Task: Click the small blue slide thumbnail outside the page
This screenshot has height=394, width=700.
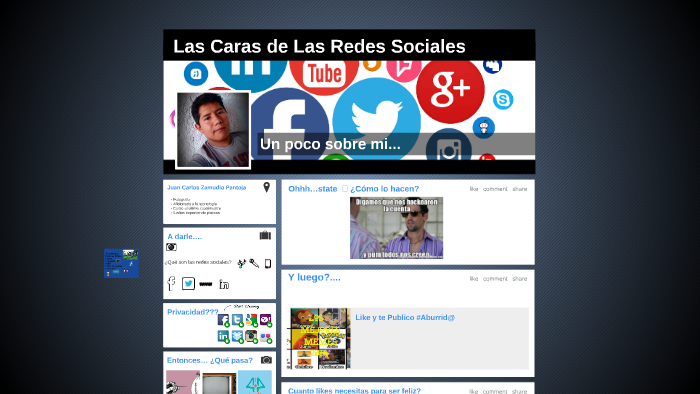Action: pos(121,263)
